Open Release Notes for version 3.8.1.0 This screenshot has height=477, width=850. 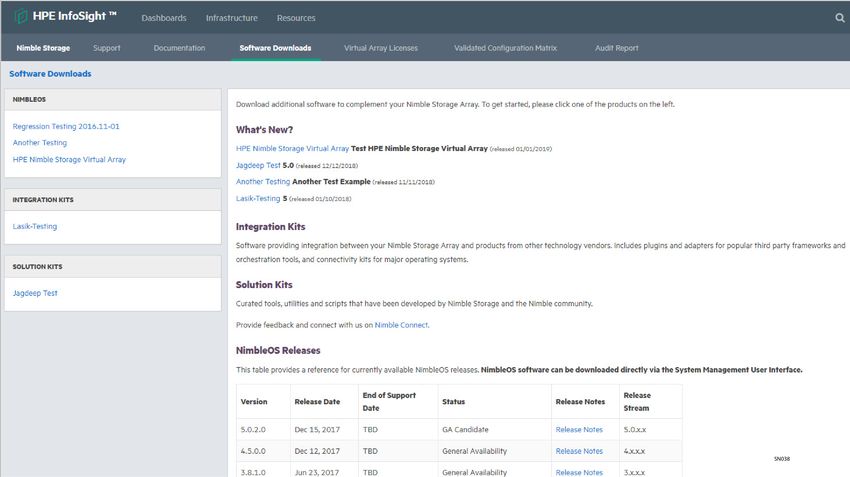click(x=579, y=472)
